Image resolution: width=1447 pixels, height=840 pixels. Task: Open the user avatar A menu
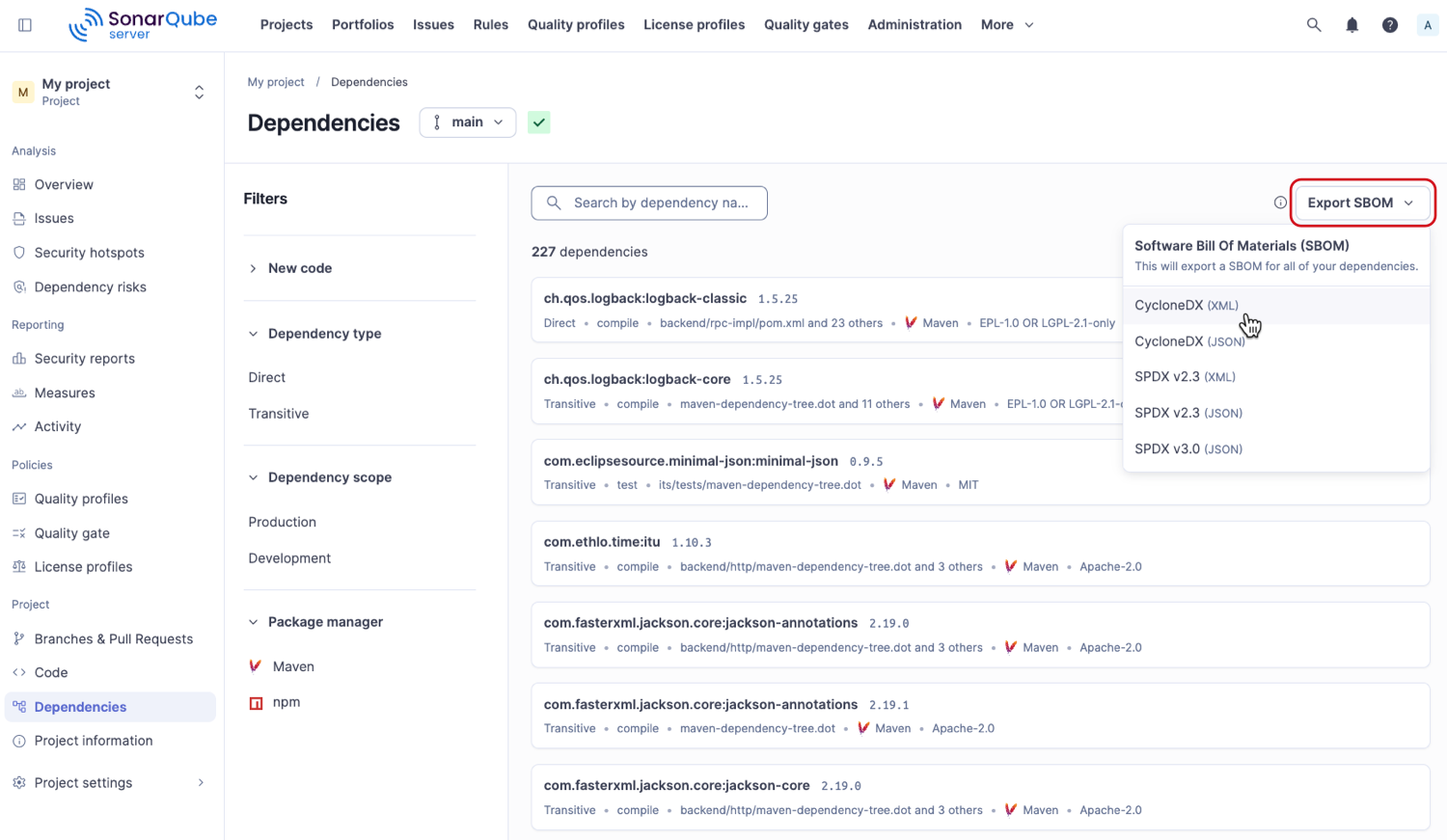(1428, 25)
